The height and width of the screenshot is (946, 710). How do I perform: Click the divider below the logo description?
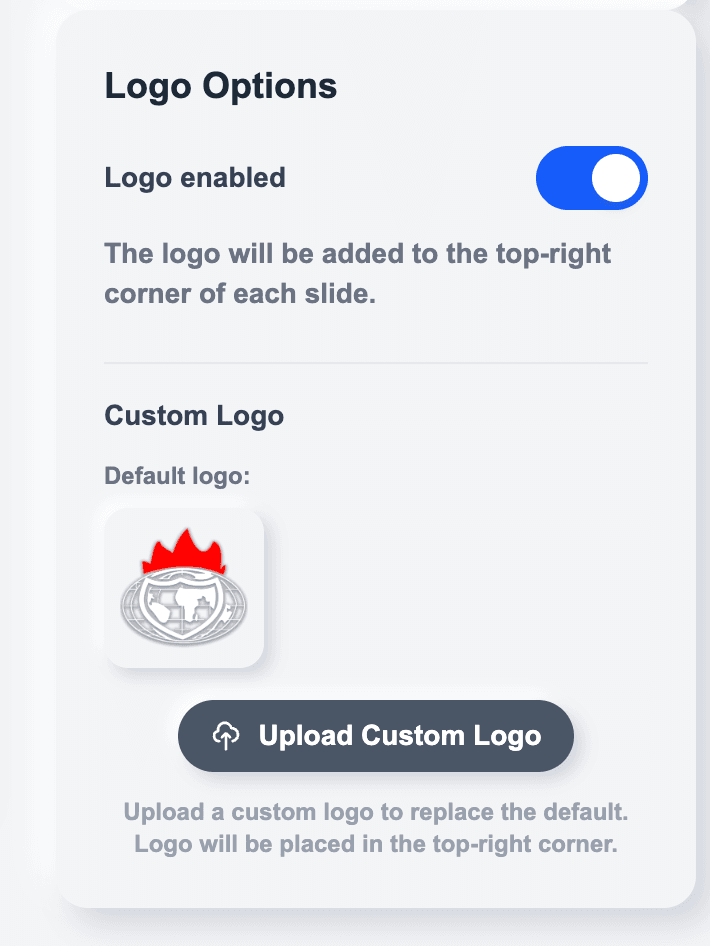375,363
